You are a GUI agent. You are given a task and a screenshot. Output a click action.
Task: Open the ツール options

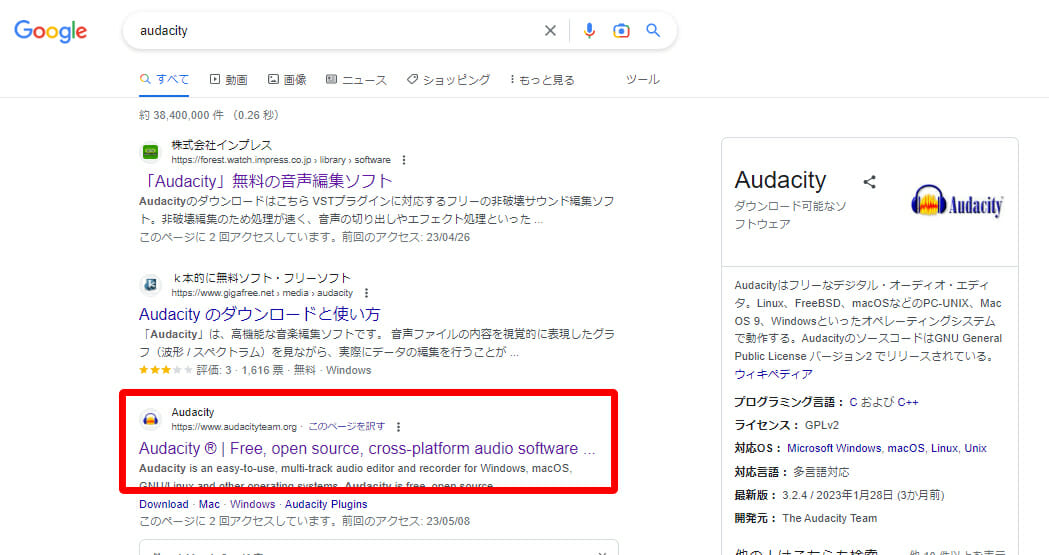[642, 80]
